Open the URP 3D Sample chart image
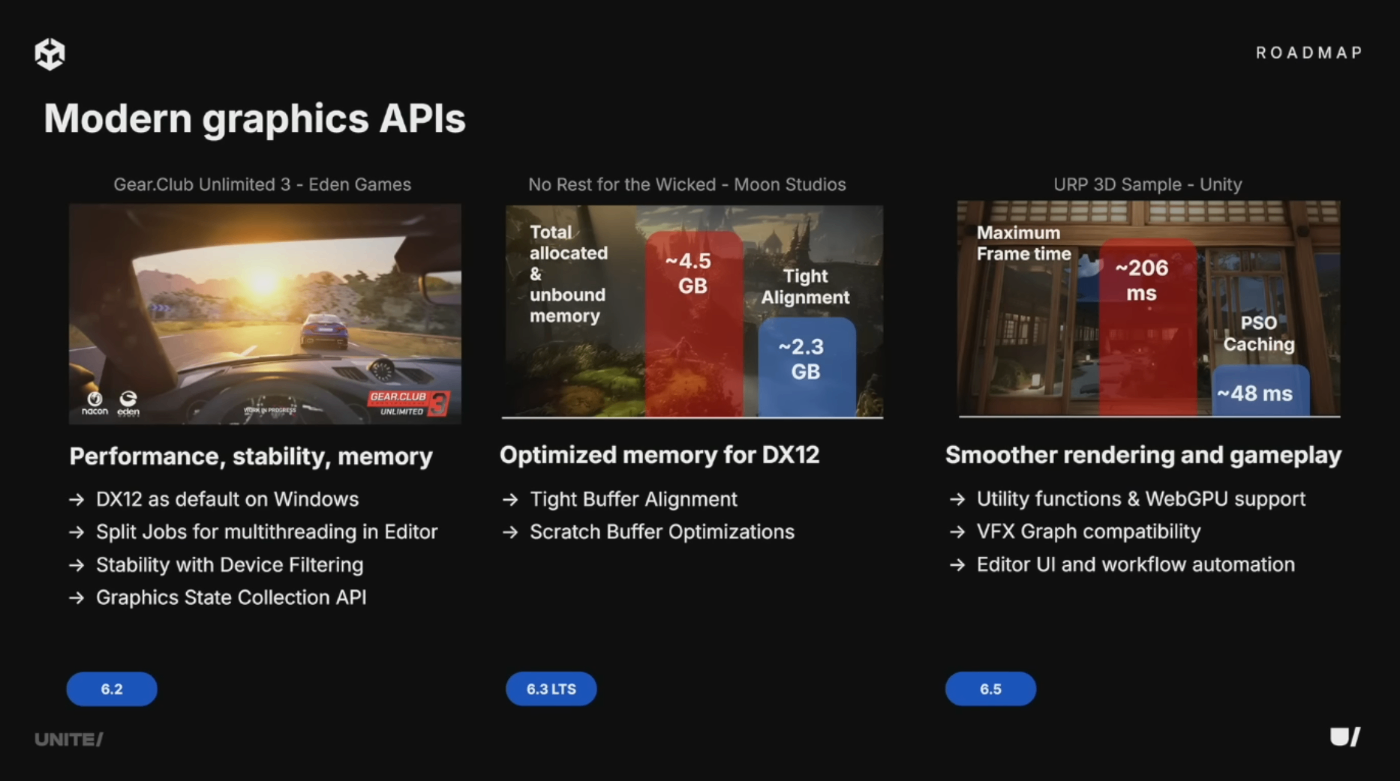Screen dimensions: 1400x781 1149,308
